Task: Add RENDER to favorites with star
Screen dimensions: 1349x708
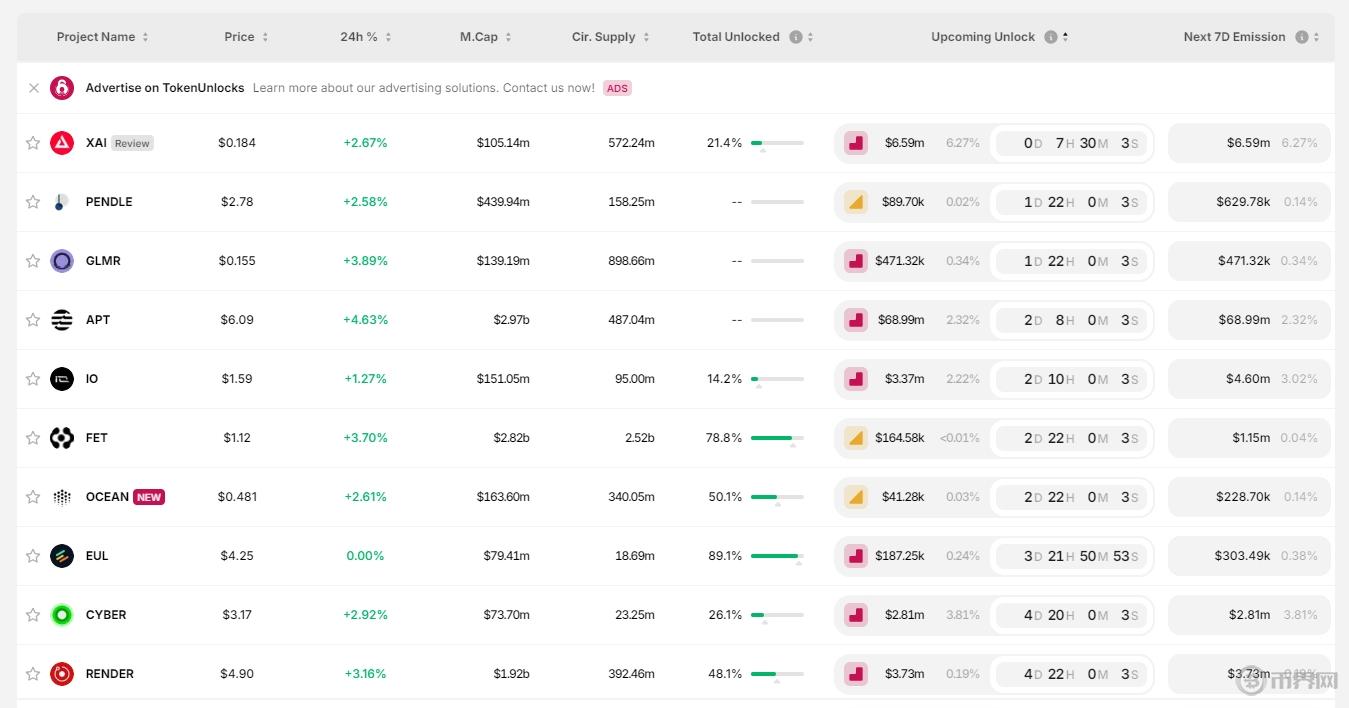Action: (33, 674)
